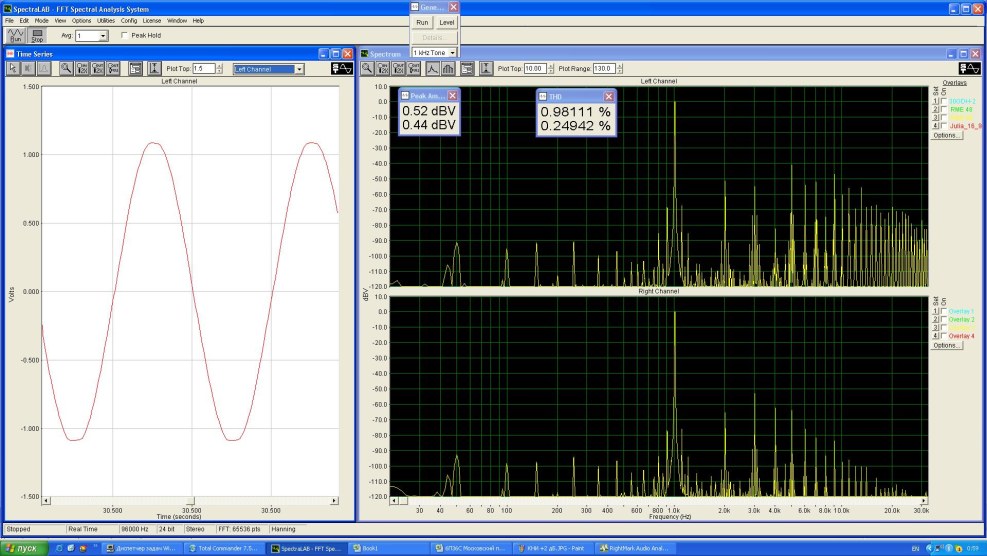Check Overlay 1 in the Right Channel panel
This screenshot has width=987, height=556.
click(x=944, y=312)
